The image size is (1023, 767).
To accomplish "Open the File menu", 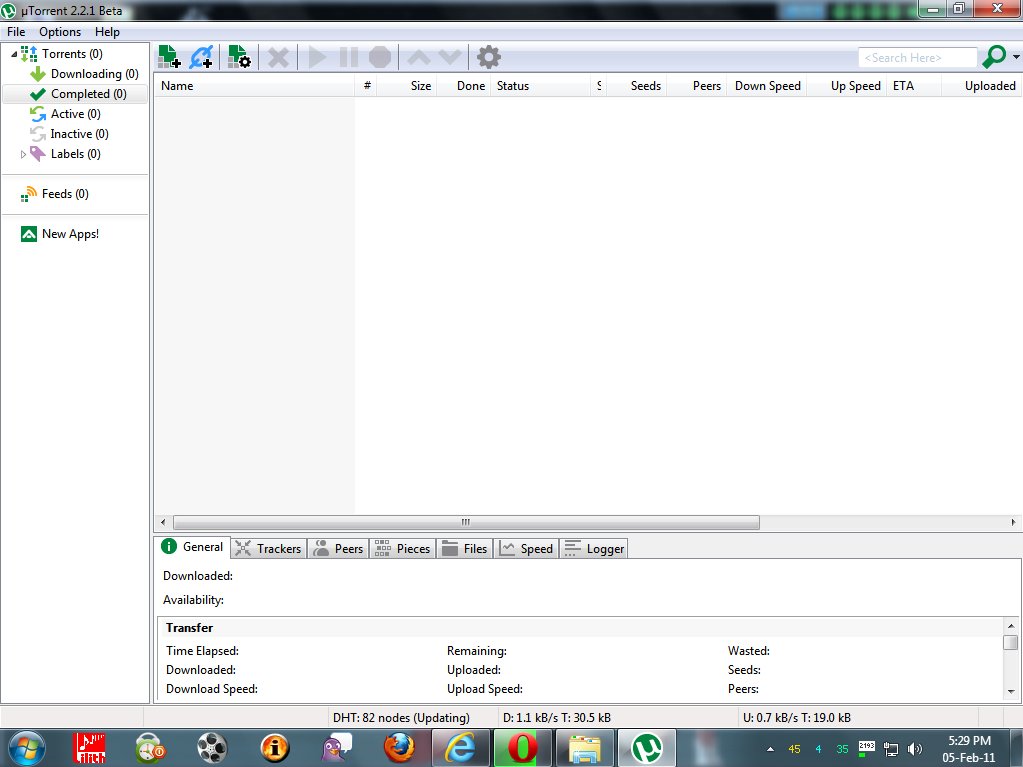I will point(16,31).
